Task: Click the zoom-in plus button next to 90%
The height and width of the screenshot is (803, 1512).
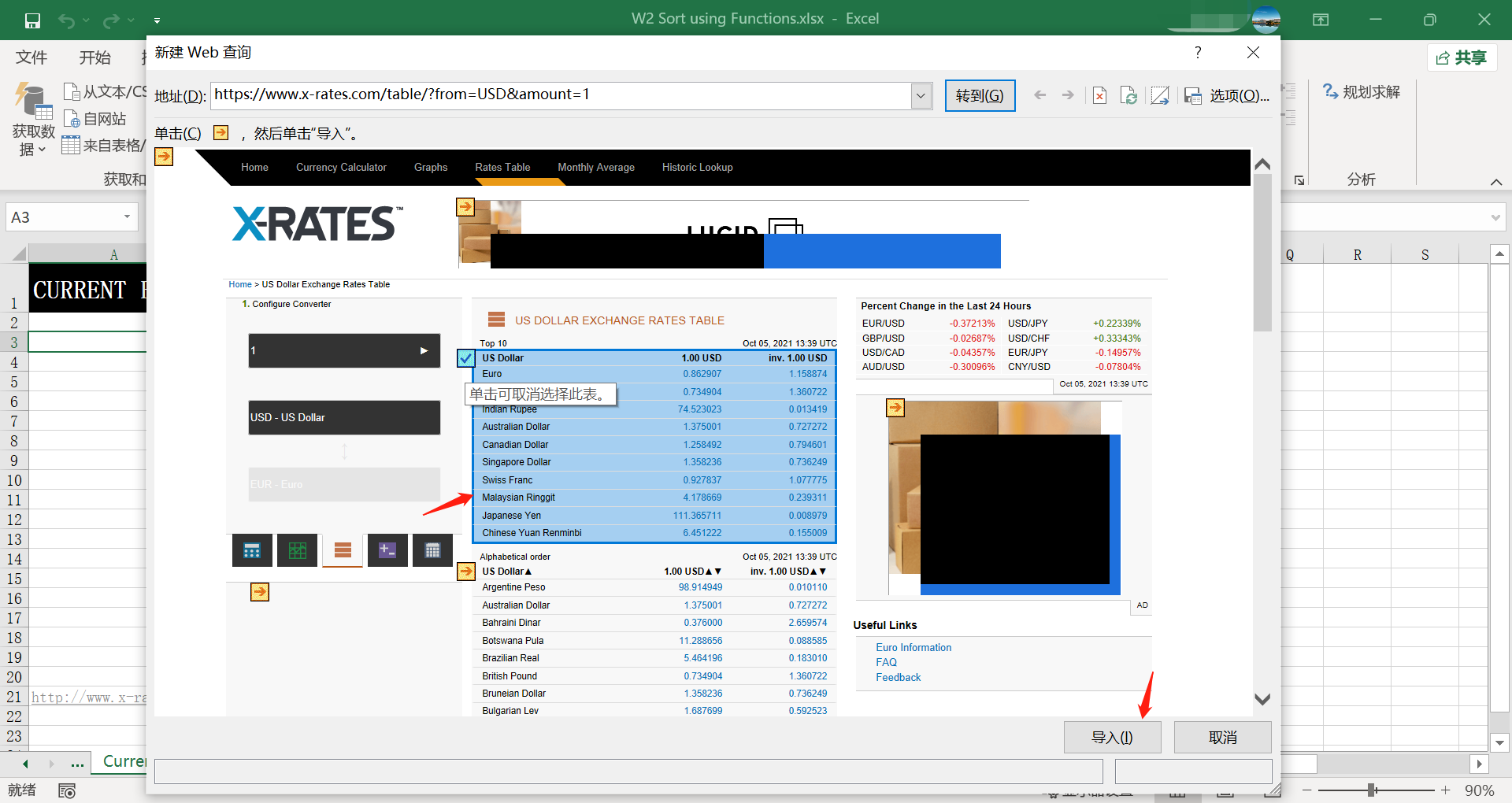Action: pyautogui.click(x=1445, y=790)
